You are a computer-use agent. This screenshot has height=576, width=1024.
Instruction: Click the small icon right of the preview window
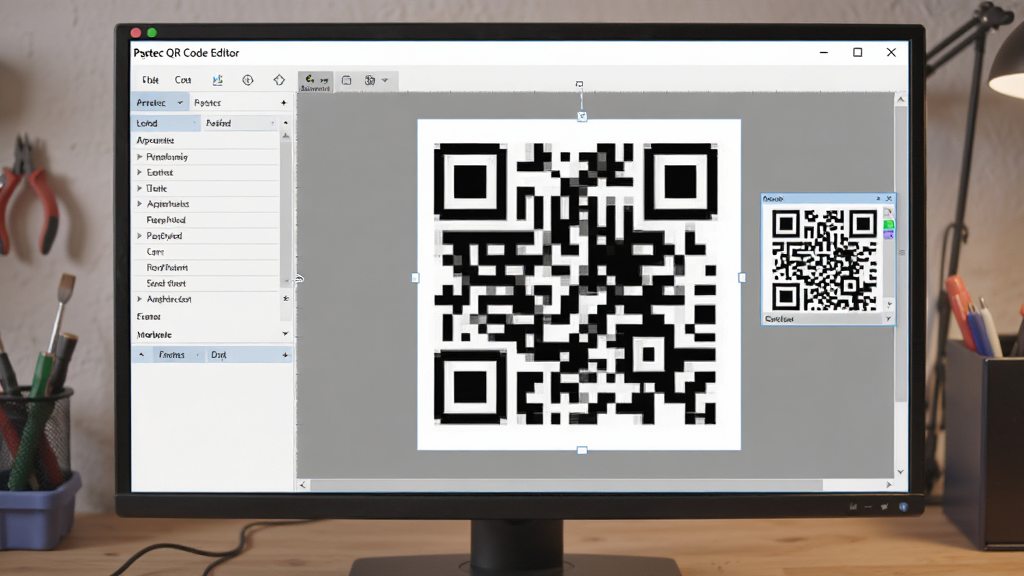(902, 253)
